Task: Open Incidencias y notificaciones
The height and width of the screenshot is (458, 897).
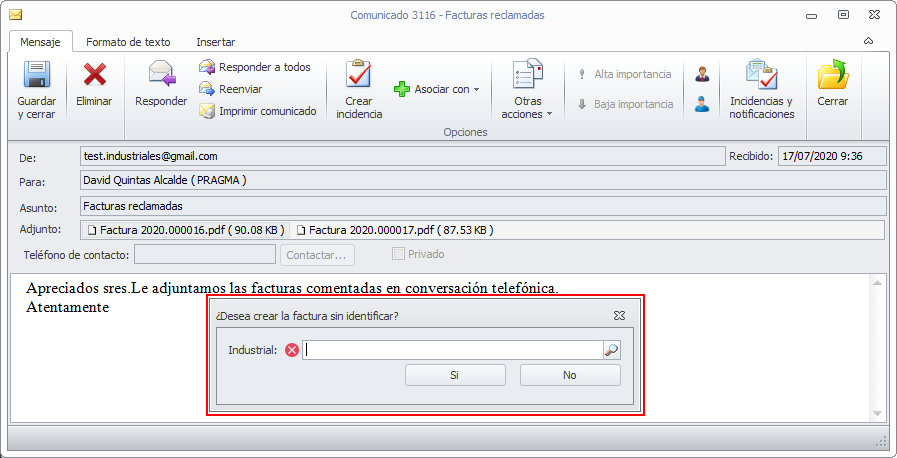Action: point(762,90)
